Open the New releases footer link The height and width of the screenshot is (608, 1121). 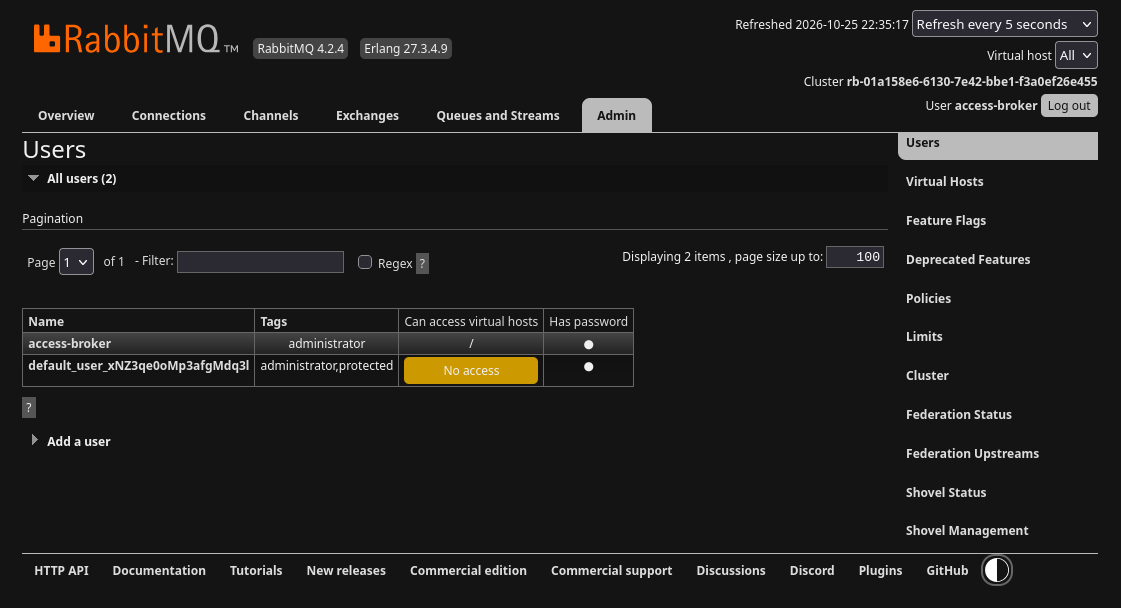pyautogui.click(x=346, y=570)
